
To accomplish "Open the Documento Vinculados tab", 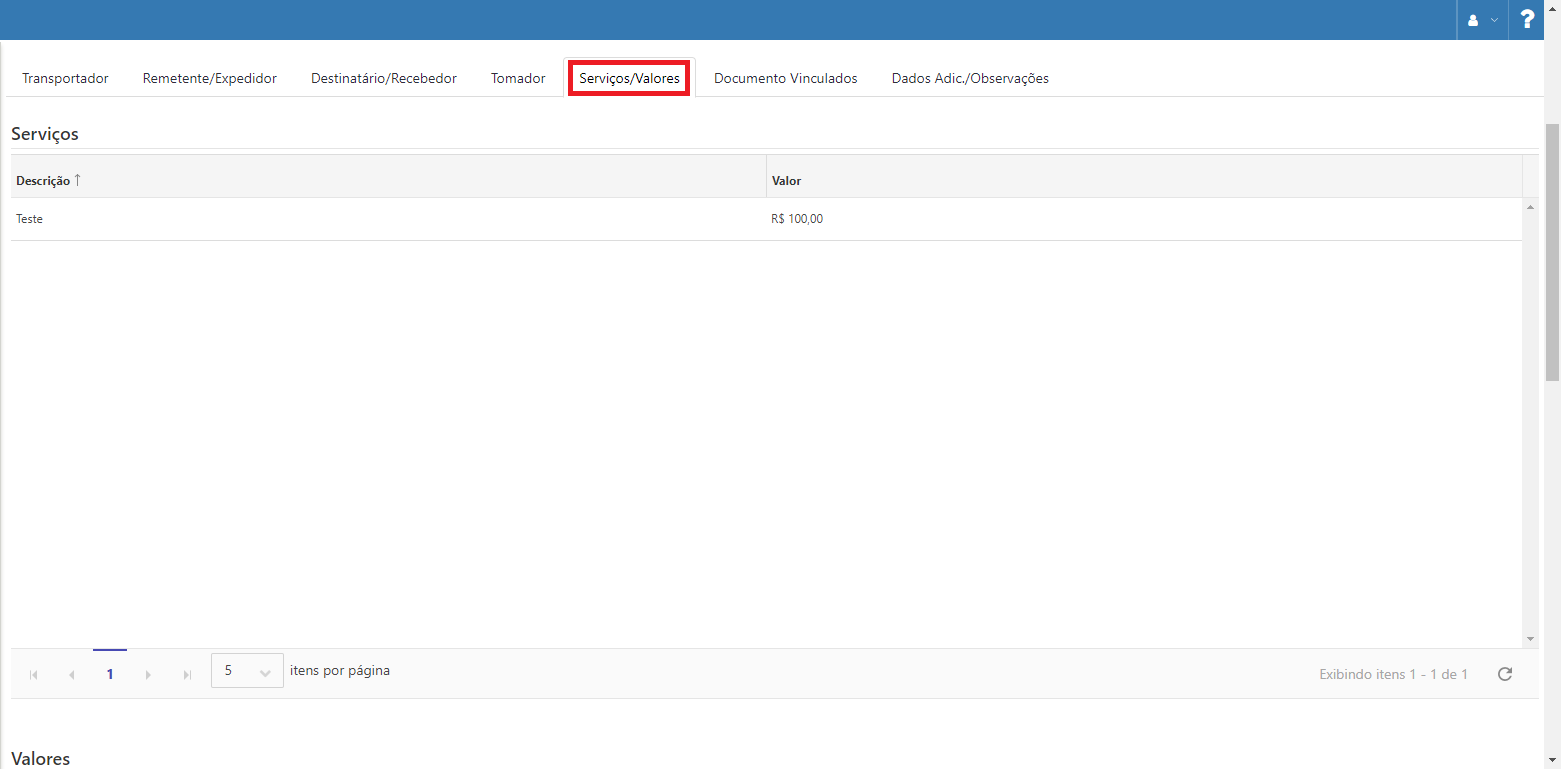I will 785,78.
